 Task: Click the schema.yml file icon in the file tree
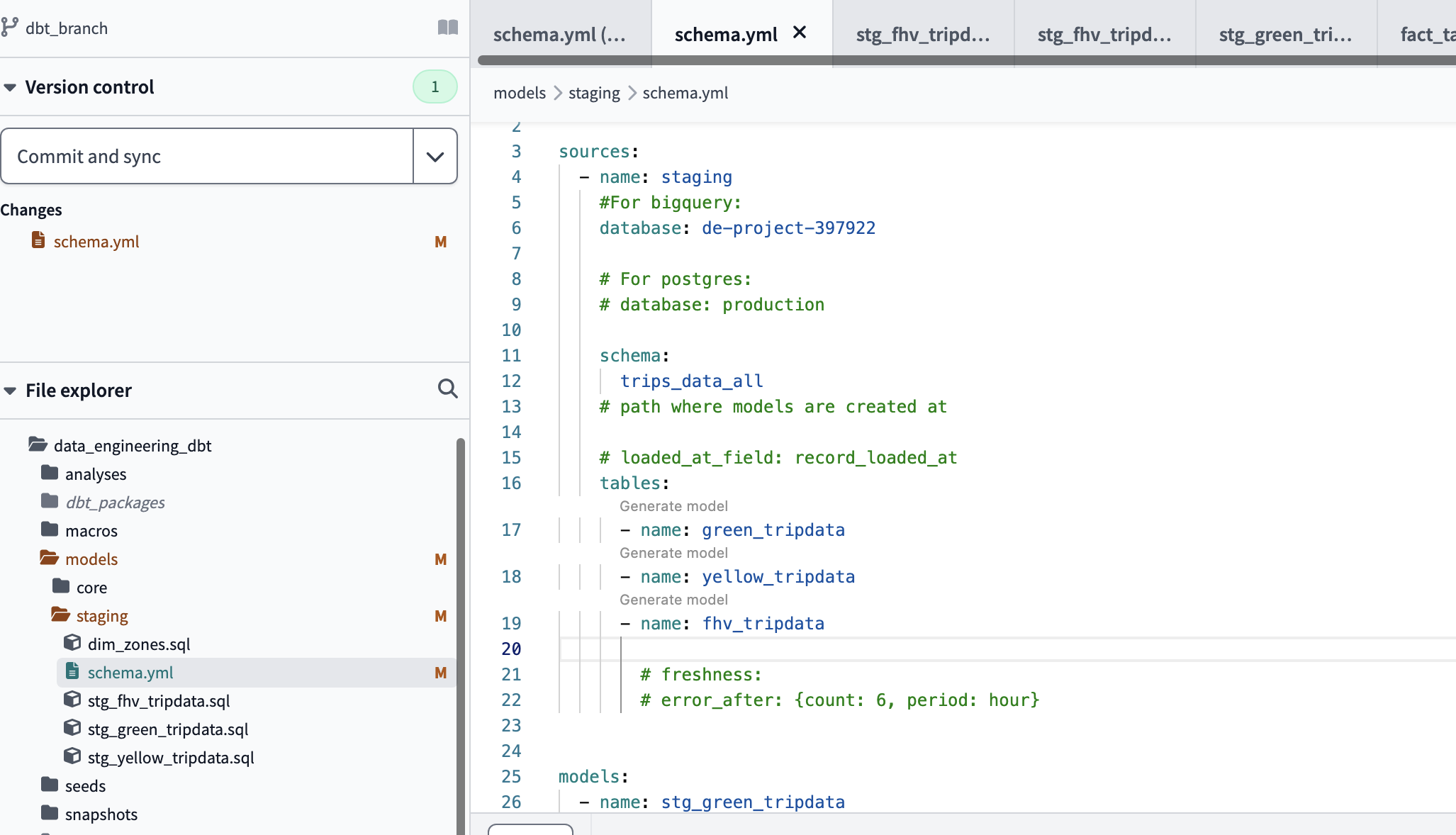[x=72, y=671]
